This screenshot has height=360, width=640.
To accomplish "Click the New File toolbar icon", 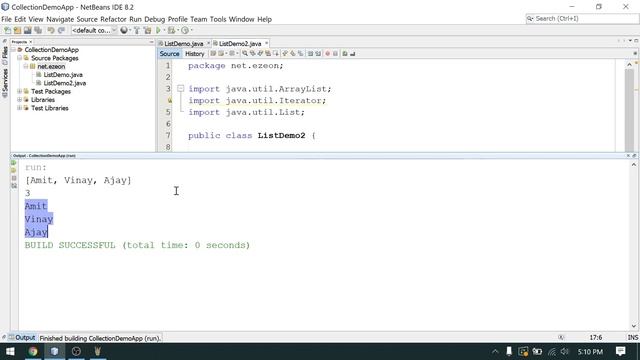I will [7, 30].
